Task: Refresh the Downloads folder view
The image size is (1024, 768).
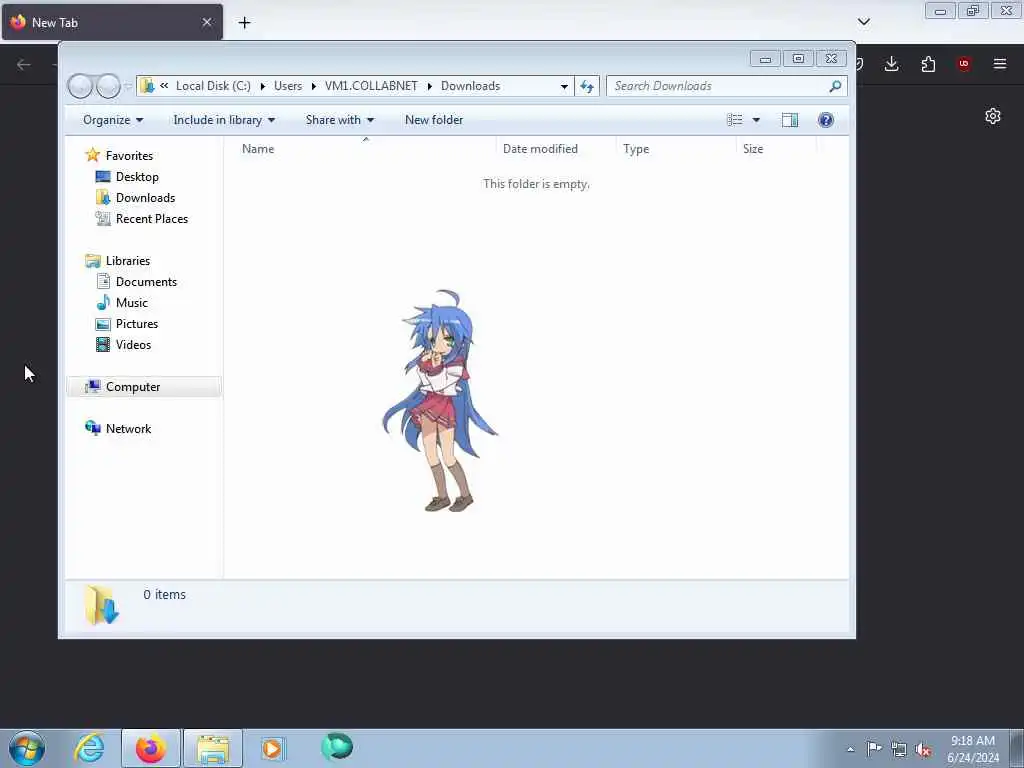Action: pyautogui.click(x=586, y=86)
